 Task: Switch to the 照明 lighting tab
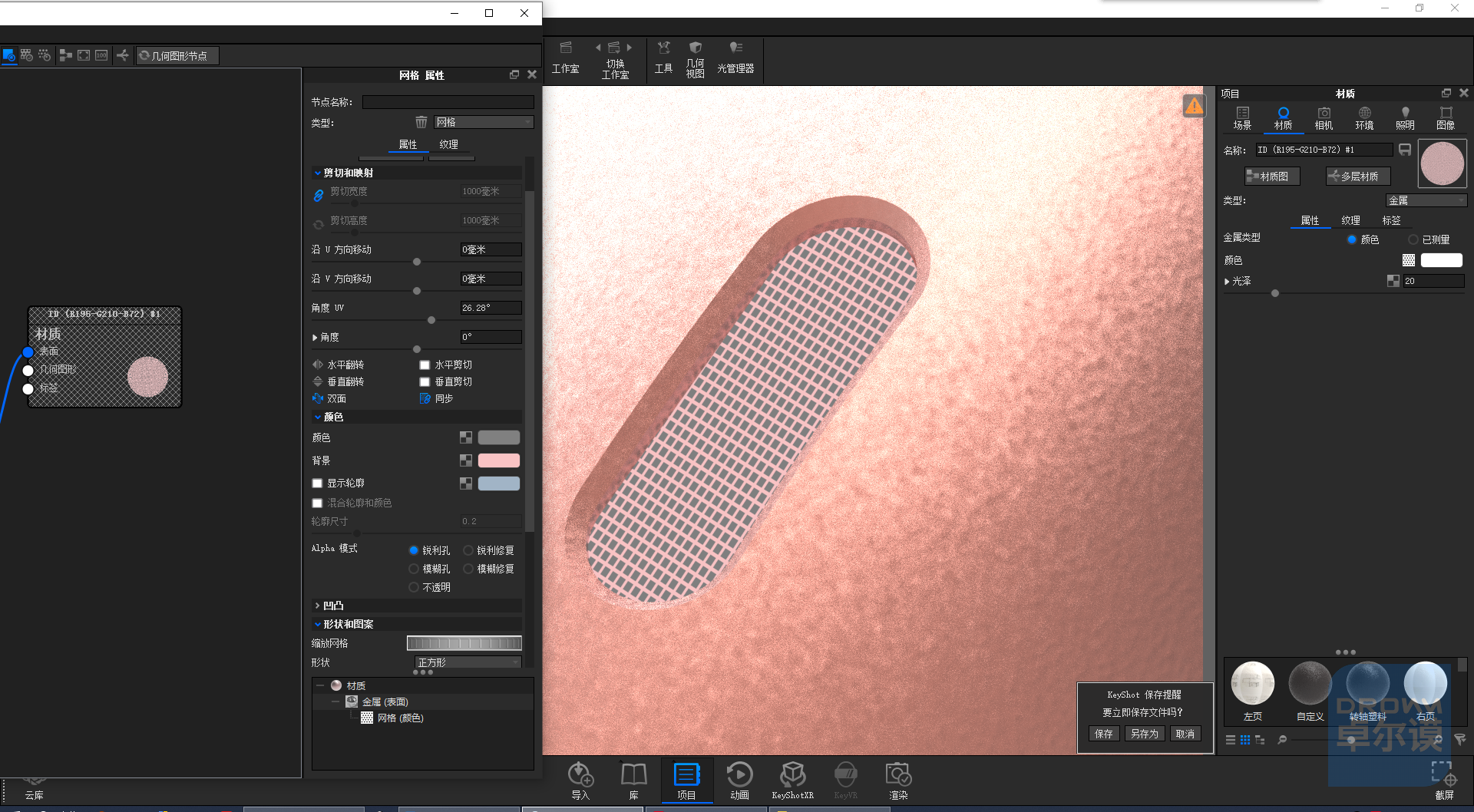point(1405,118)
